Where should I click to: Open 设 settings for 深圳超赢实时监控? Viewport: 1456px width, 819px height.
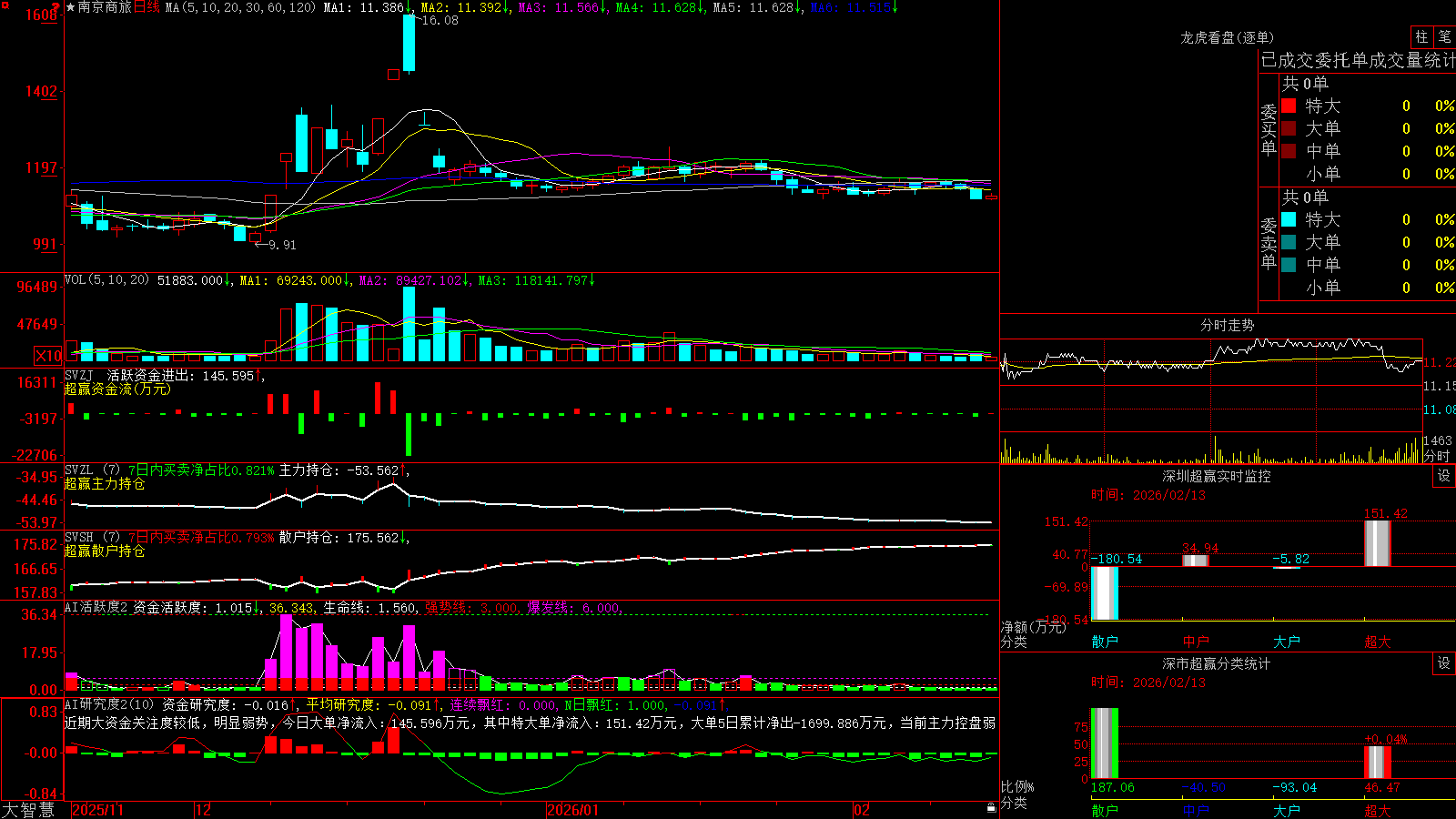coord(1444,476)
